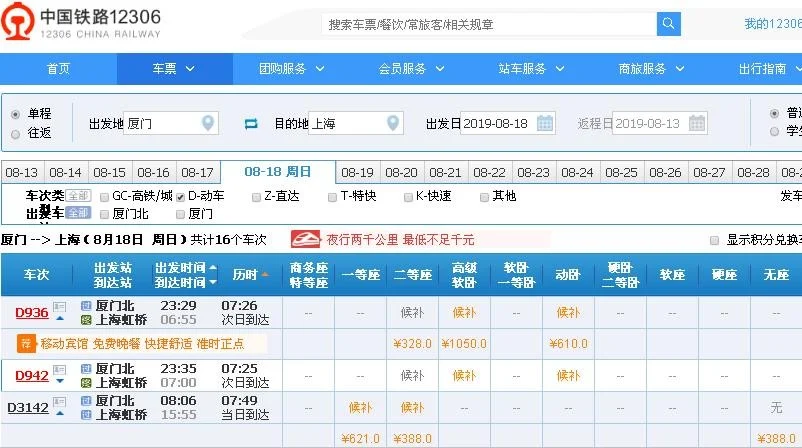This screenshot has width=802, height=448.
Task: Click the ¥1050.0 price
Action: click(464, 344)
